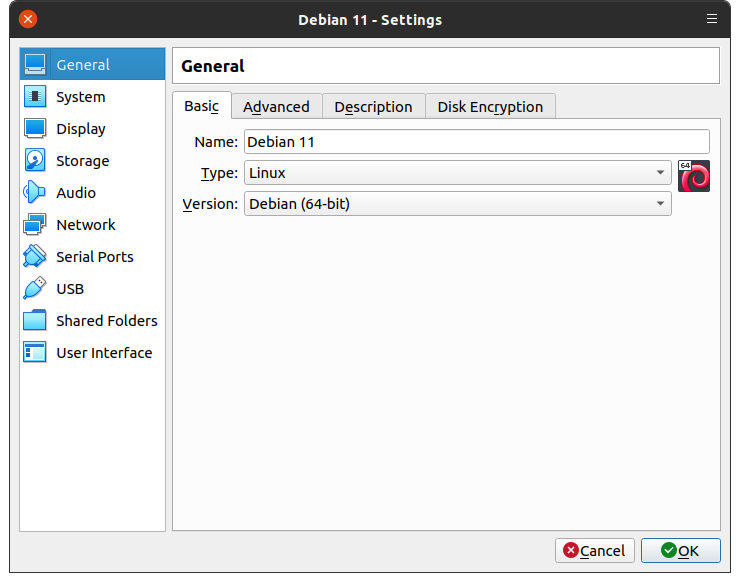Click the Debian 64-bit OS logo
740x582 pixels.
coord(694,175)
